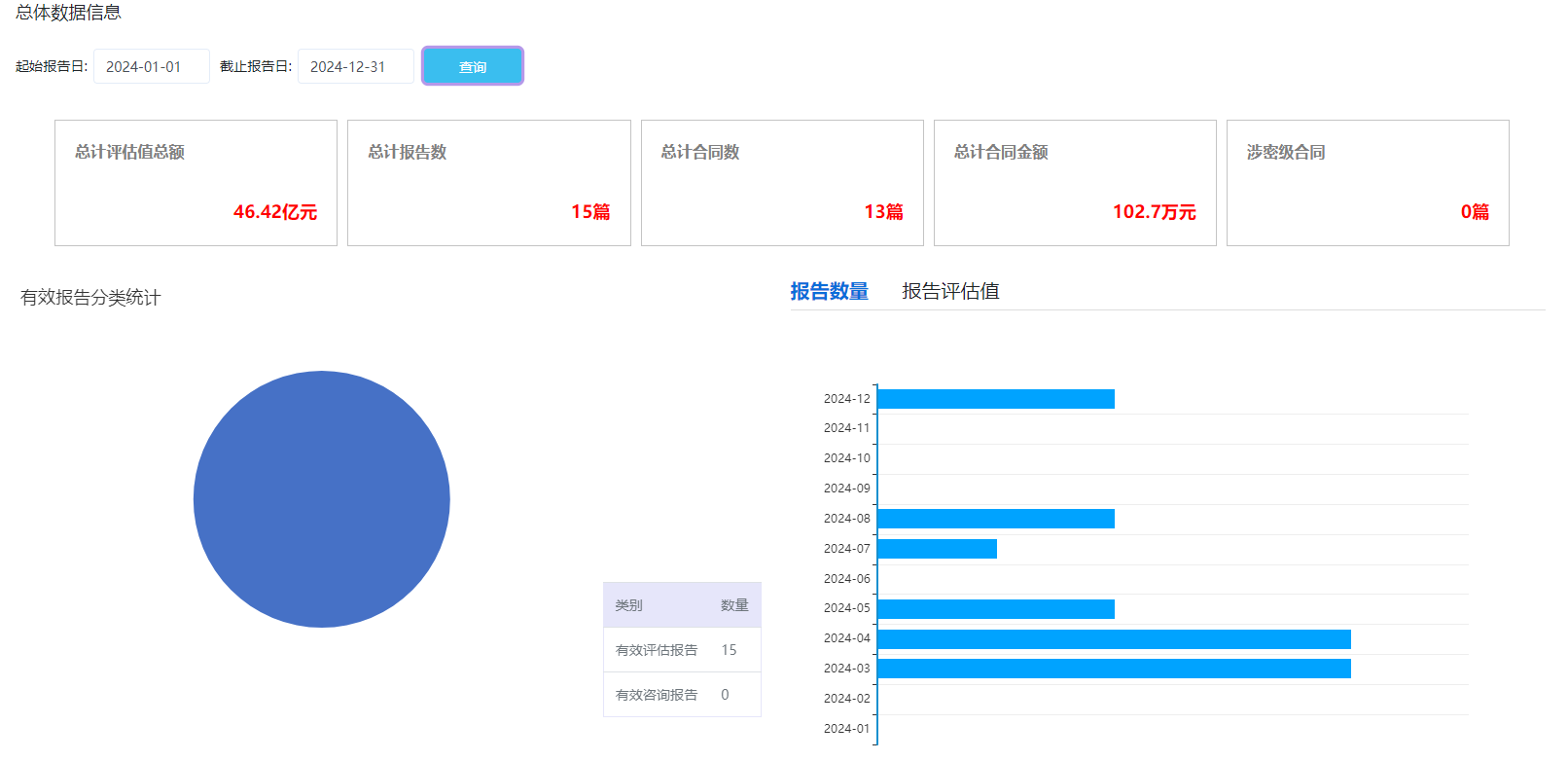Click the 2024-04 bar in chart
The height and width of the screenshot is (761, 1568).
[1114, 639]
